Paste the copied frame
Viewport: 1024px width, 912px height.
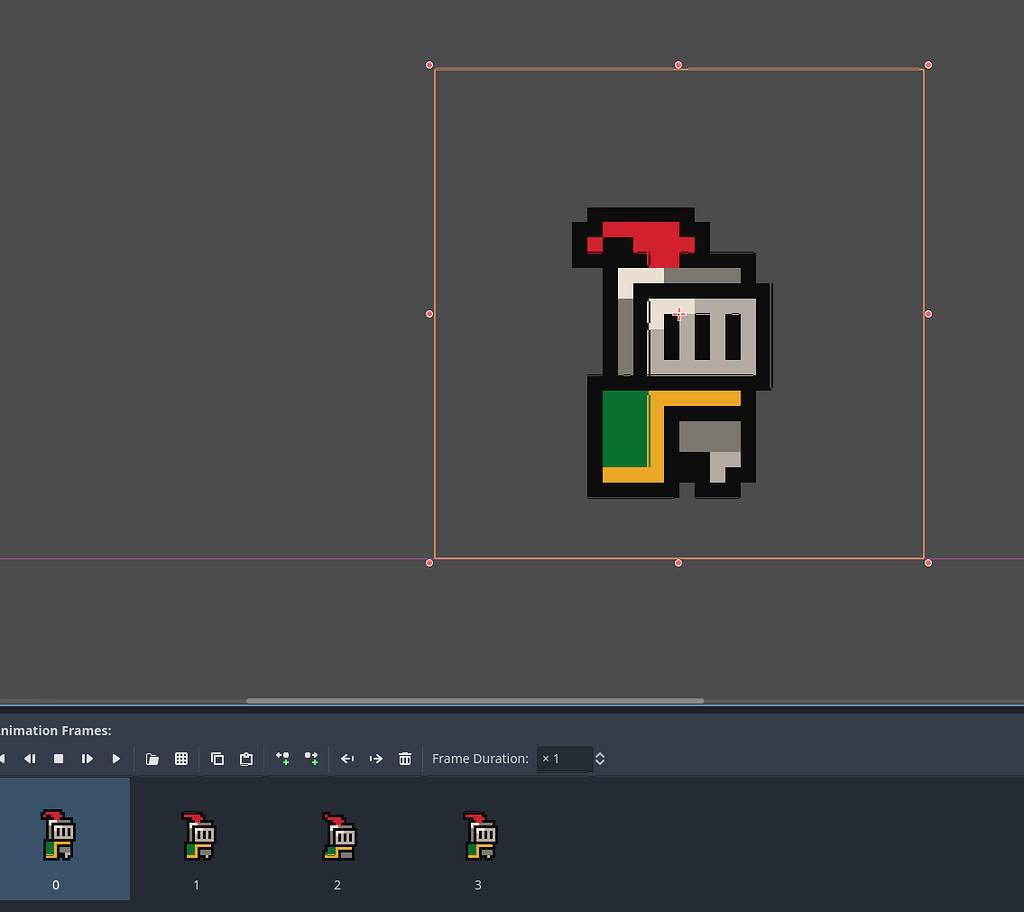point(246,759)
